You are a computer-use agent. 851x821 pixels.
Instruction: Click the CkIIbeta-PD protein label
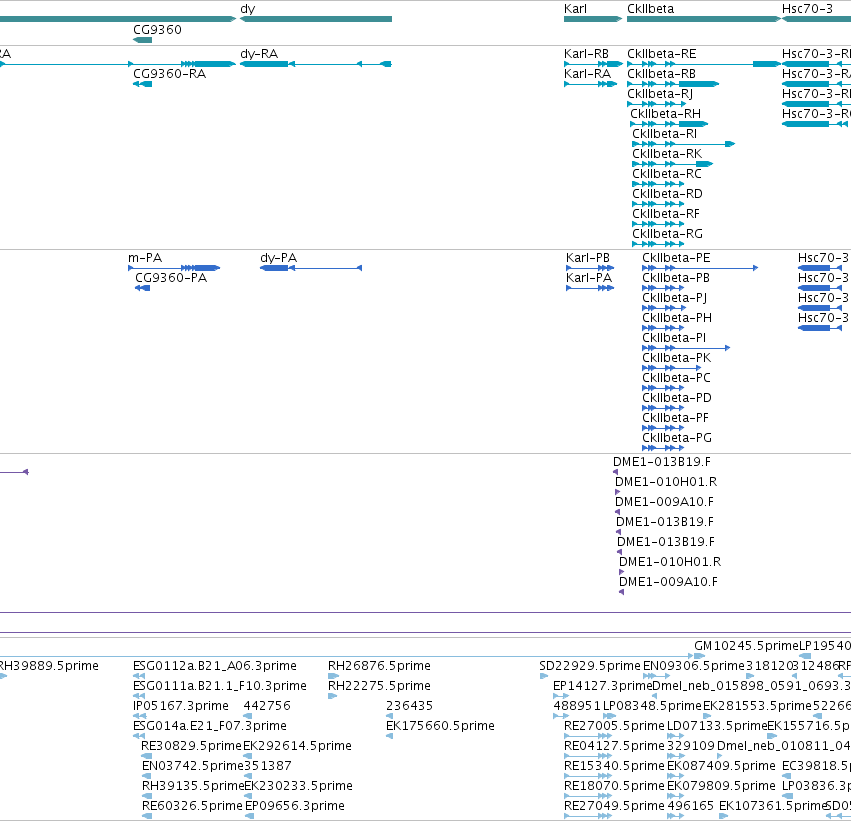677,398
